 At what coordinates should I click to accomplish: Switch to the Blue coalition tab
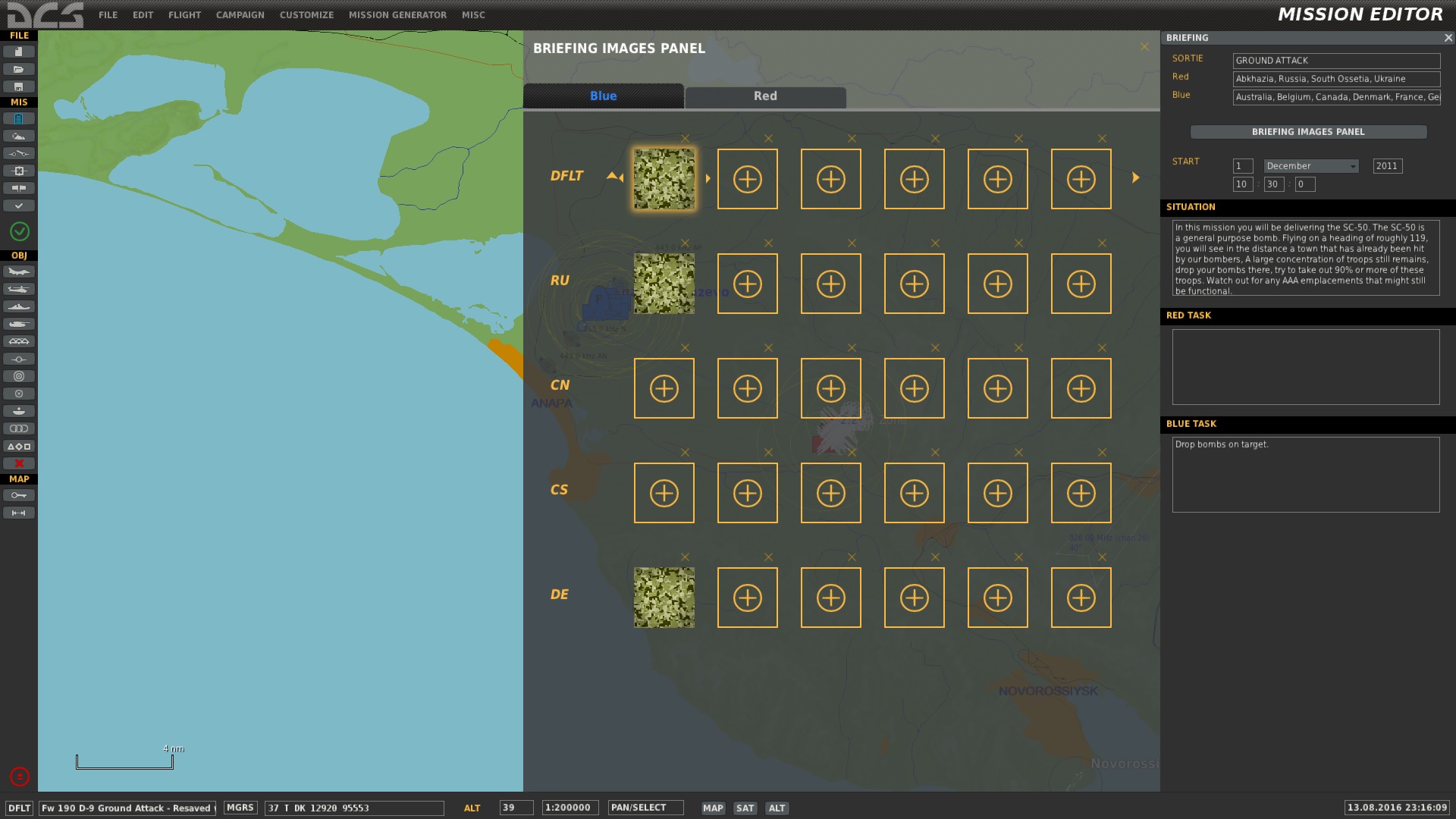pos(604,96)
